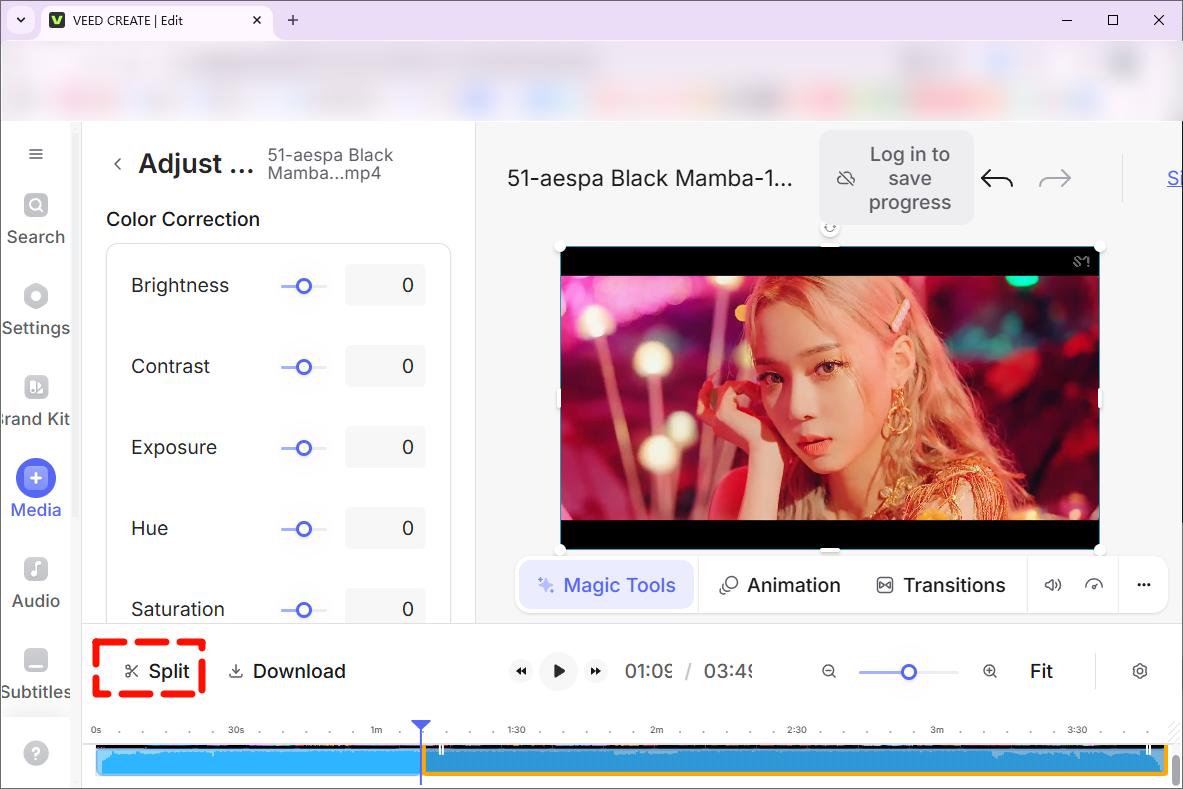The image size is (1183, 789).
Task: Click the Contrast value input field
Action: [385, 366]
